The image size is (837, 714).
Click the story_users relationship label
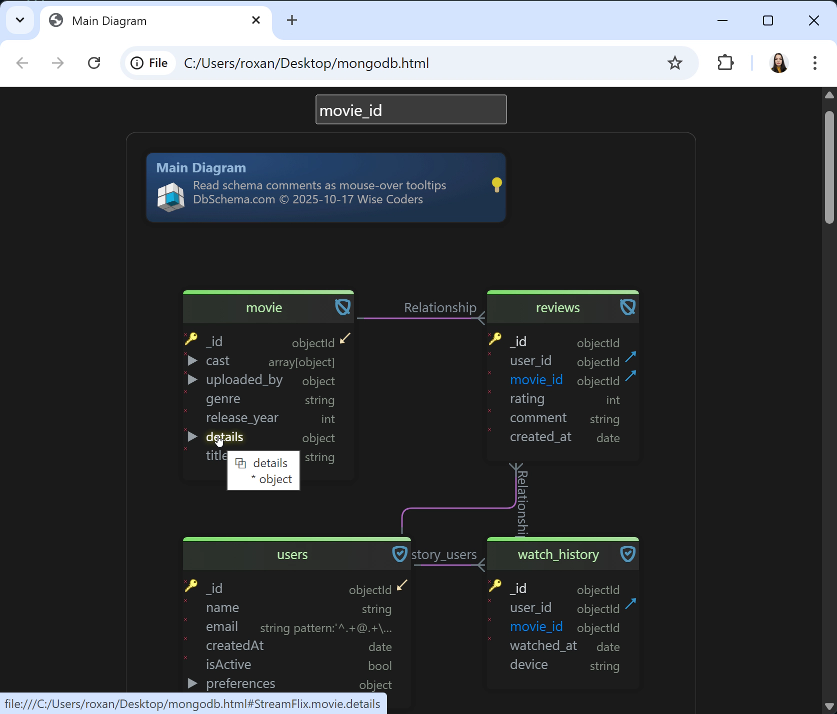444,554
